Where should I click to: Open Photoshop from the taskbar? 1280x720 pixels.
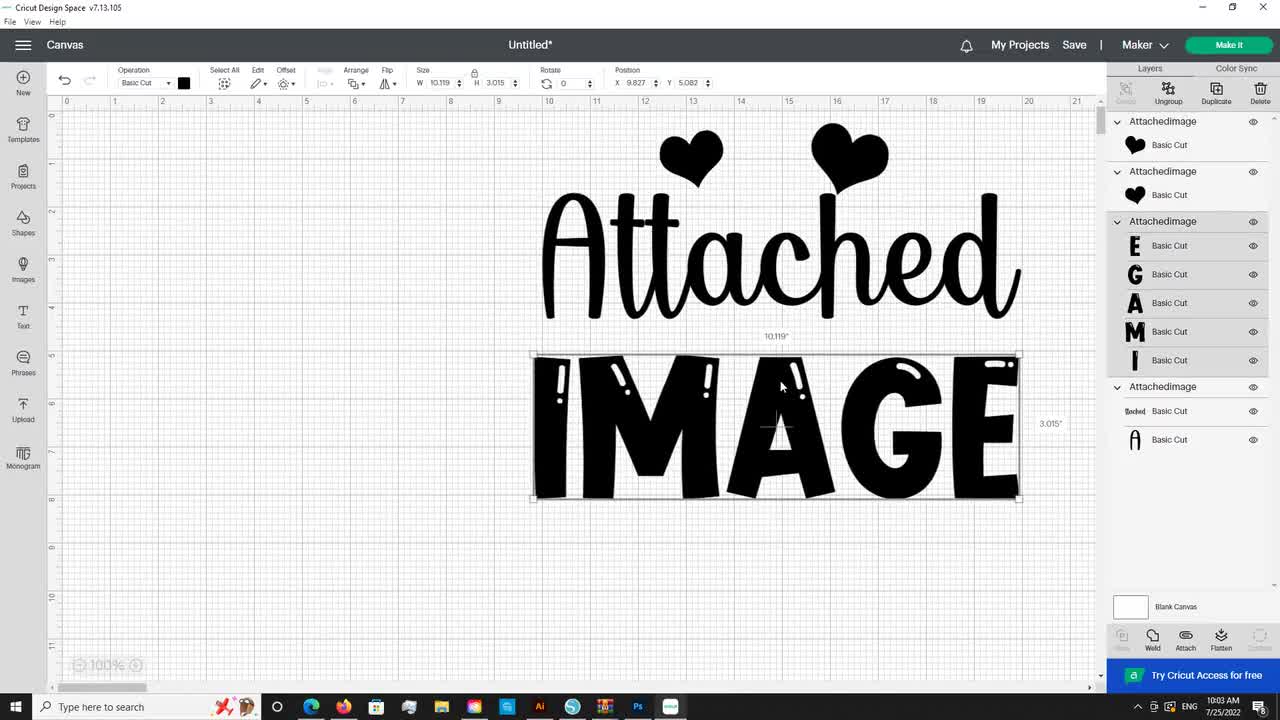637,707
